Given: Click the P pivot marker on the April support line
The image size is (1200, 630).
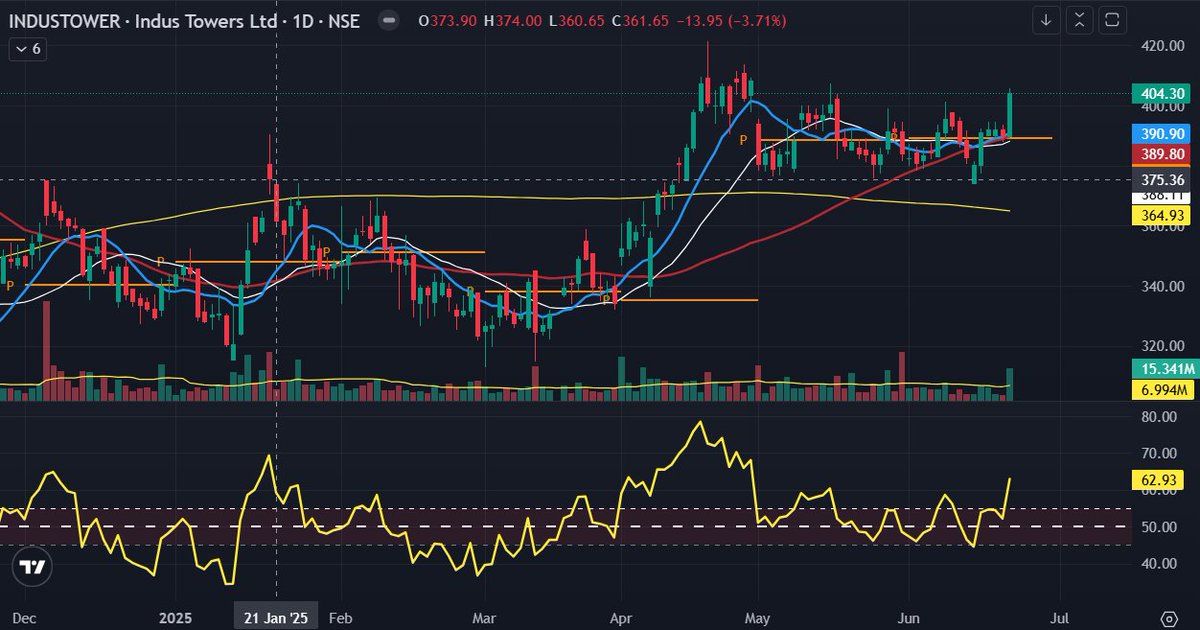Looking at the screenshot, I should tap(605, 298).
